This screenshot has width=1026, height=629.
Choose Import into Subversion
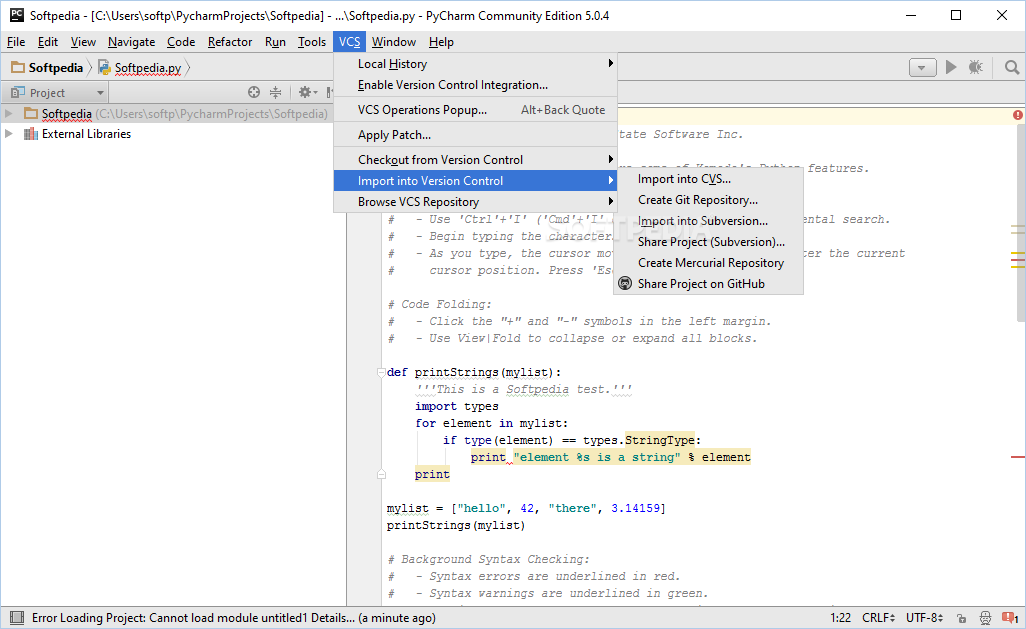point(708,221)
